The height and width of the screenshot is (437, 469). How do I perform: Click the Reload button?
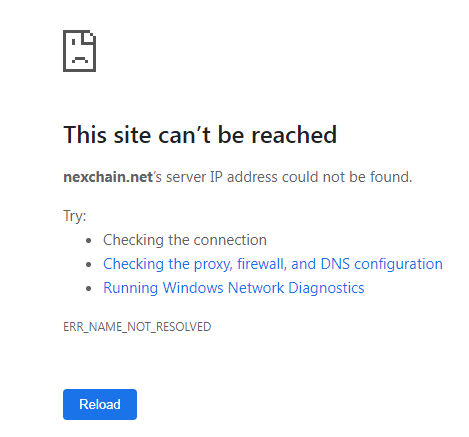[100, 404]
